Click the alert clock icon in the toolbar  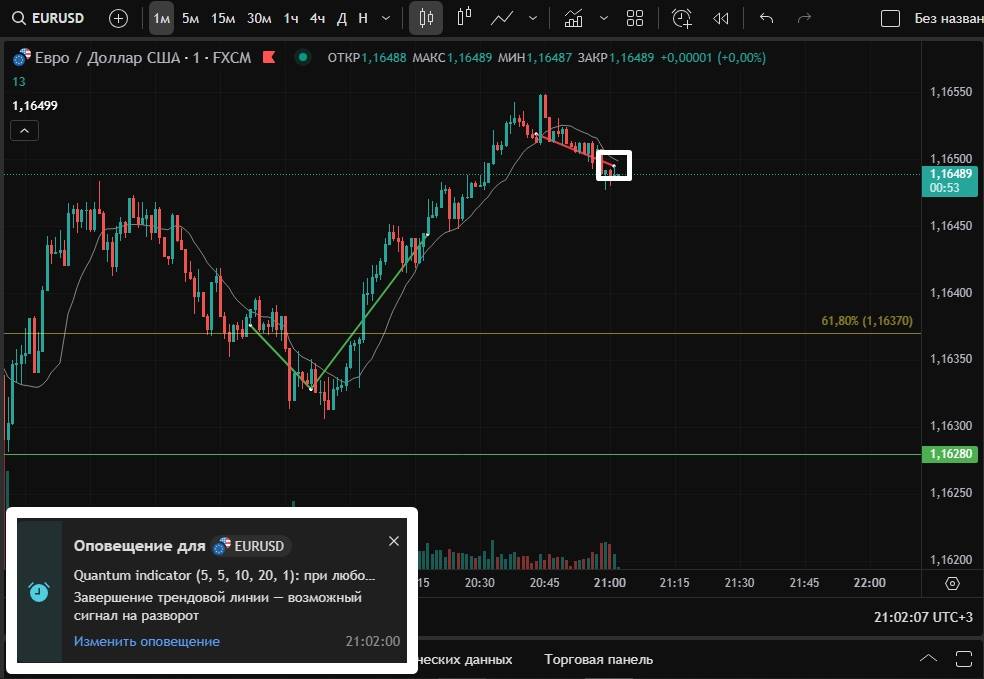coord(682,18)
